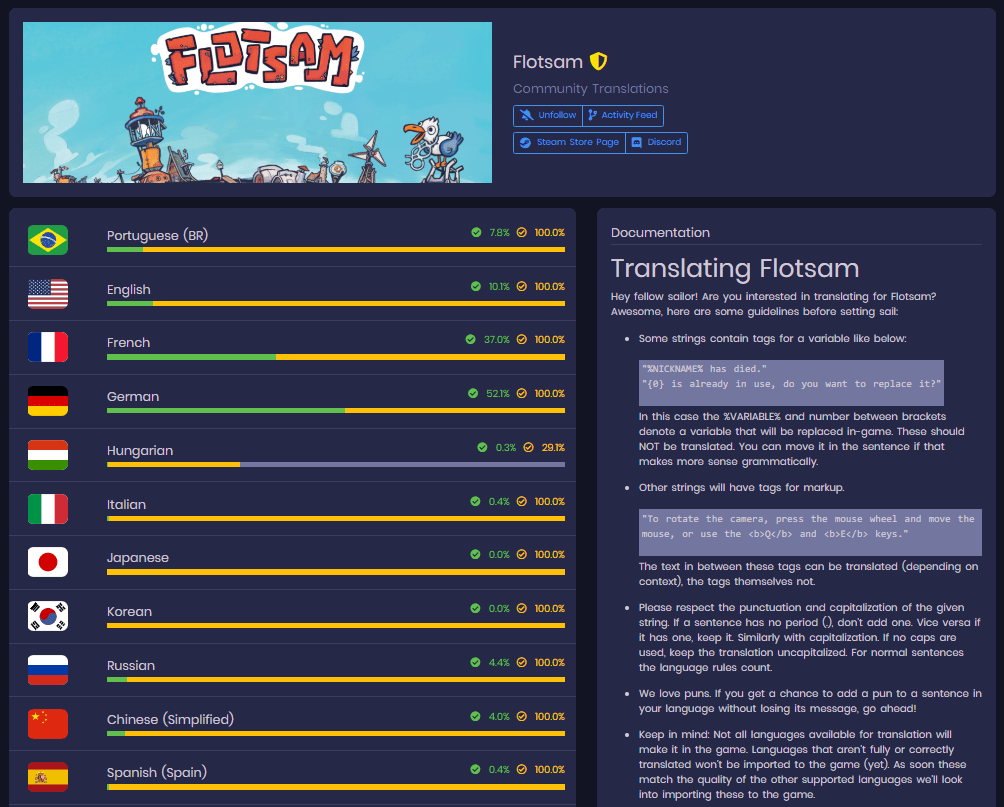Click green translated checkmark icon for Korean

pos(475,608)
